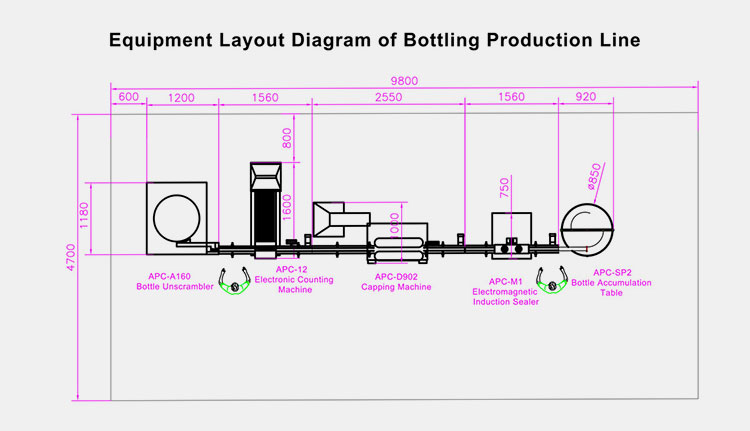
Task: Click the APC-M1 Electromagnetic Induction Sealer label
Action: click(x=506, y=291)
